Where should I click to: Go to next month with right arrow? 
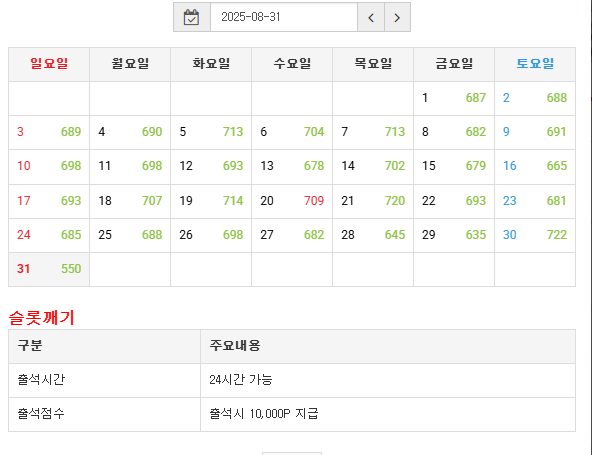pos(397,17)
